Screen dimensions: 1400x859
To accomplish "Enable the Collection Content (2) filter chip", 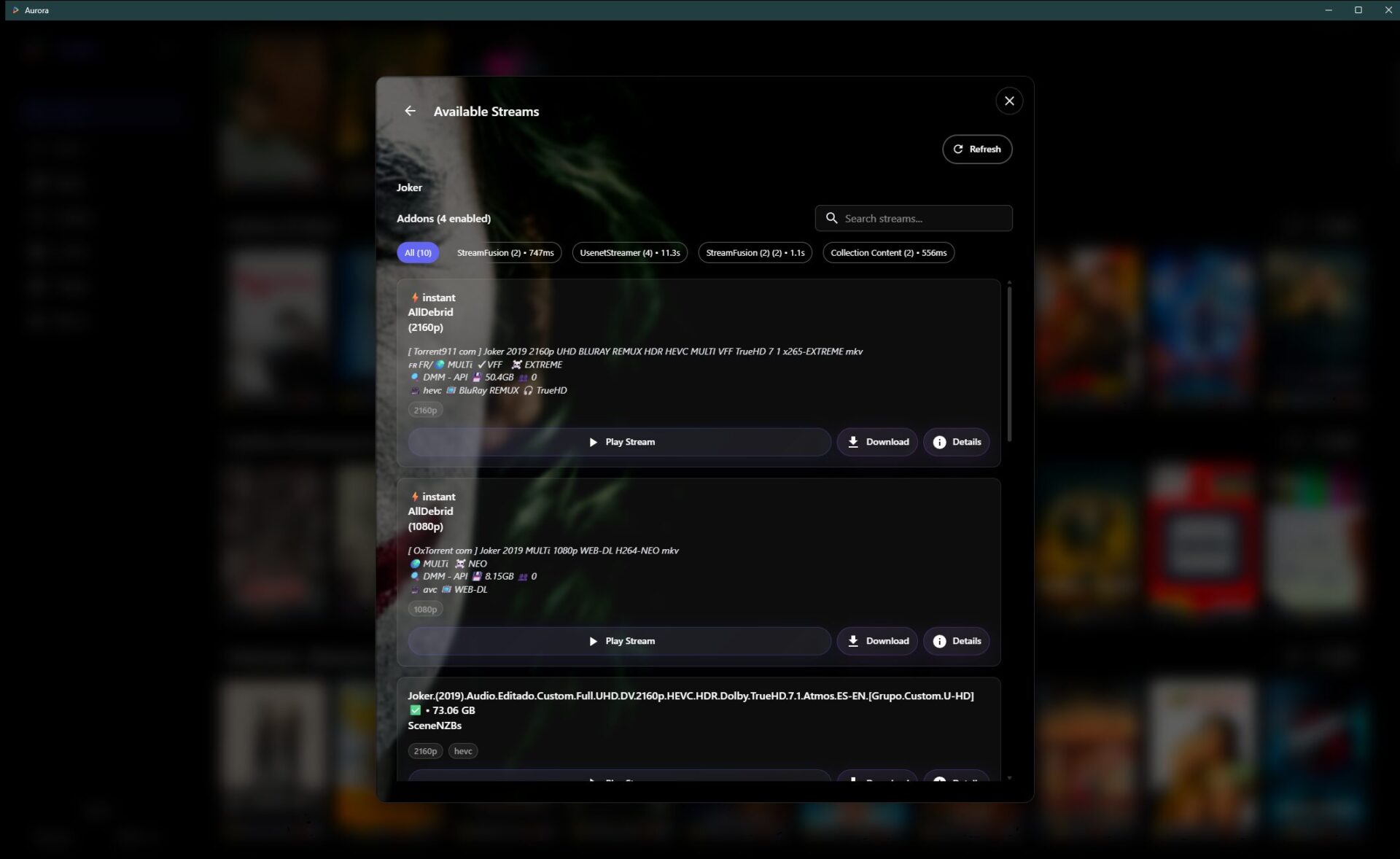I will 888,252.
